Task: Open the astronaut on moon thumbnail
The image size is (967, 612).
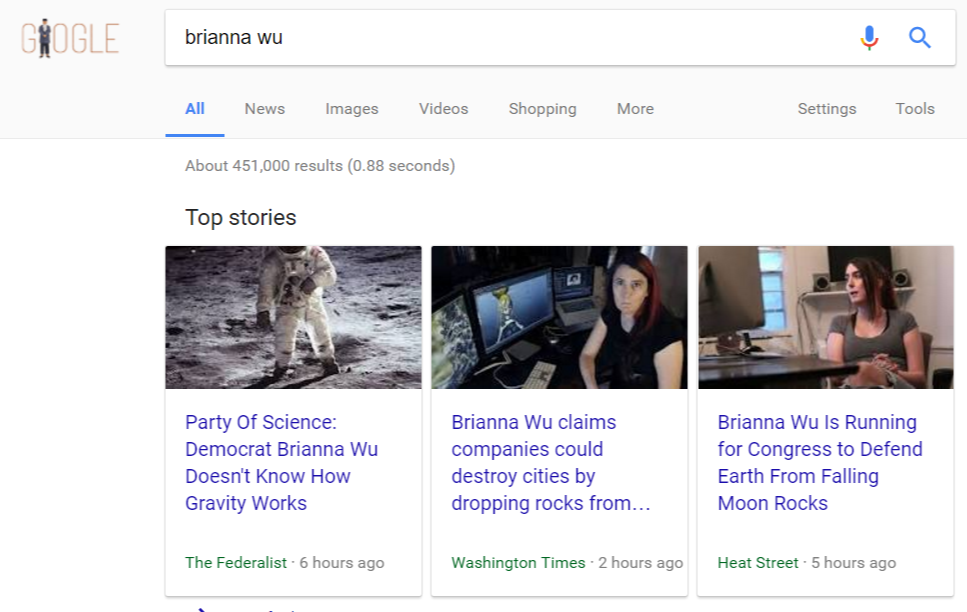Action: (294, 317)
